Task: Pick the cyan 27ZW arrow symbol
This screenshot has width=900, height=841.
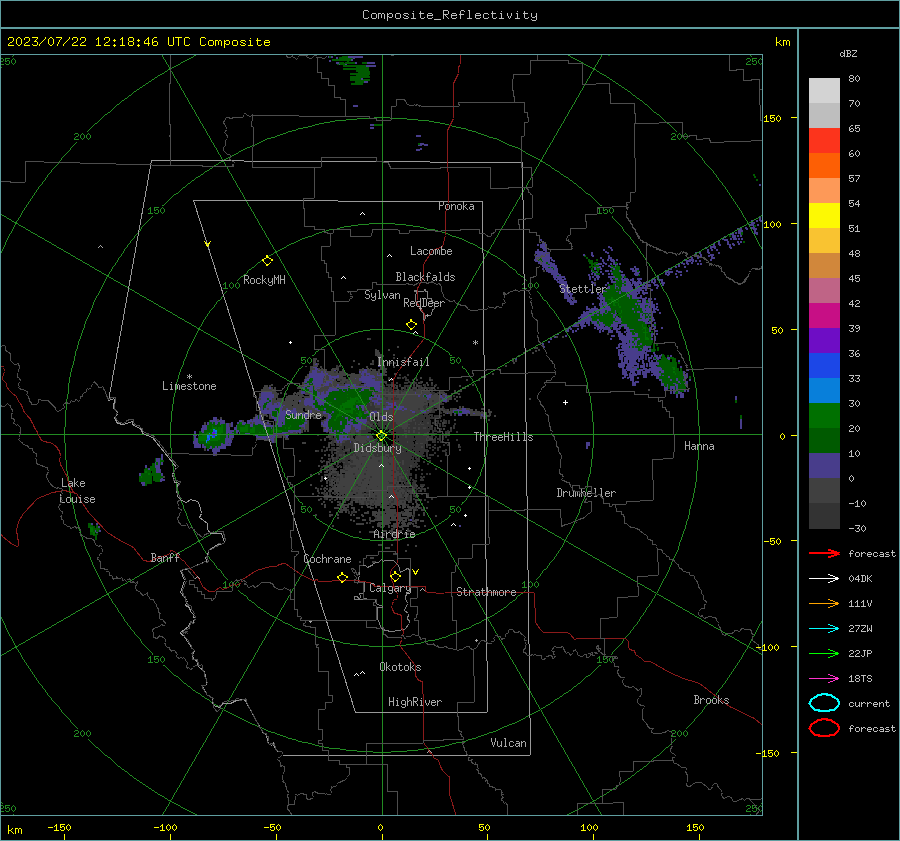Action: [824, 629]
